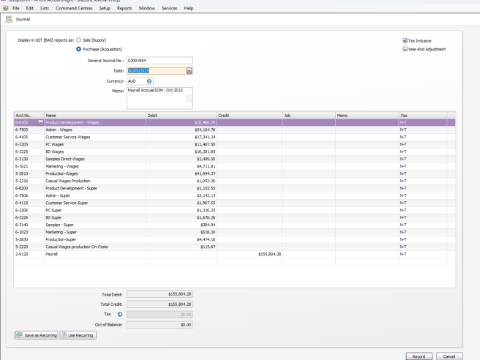The image size is (480, 360).
Task: Click the Tax details arrow icon
Action: [120, 314]
